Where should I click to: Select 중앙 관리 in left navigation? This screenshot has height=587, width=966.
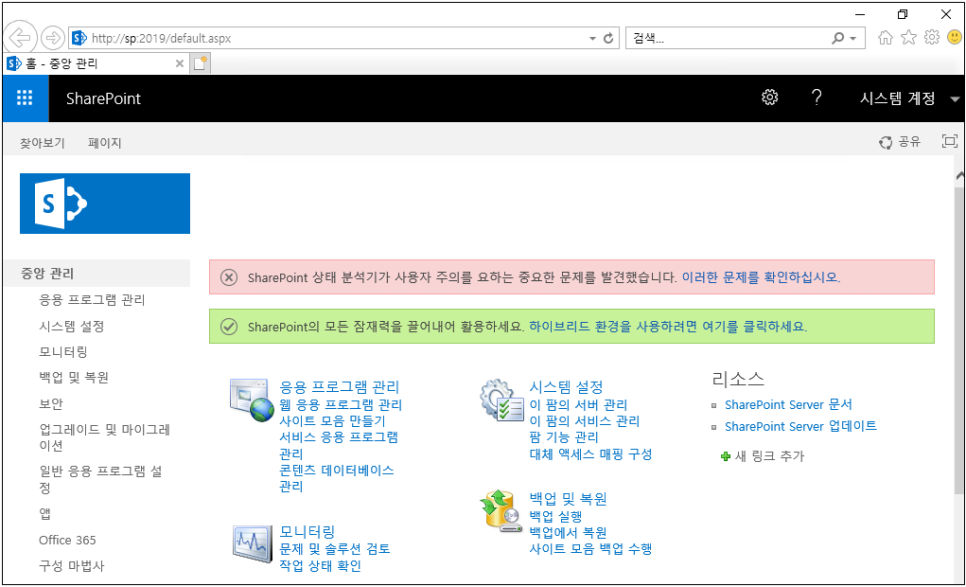click(48, 273)
